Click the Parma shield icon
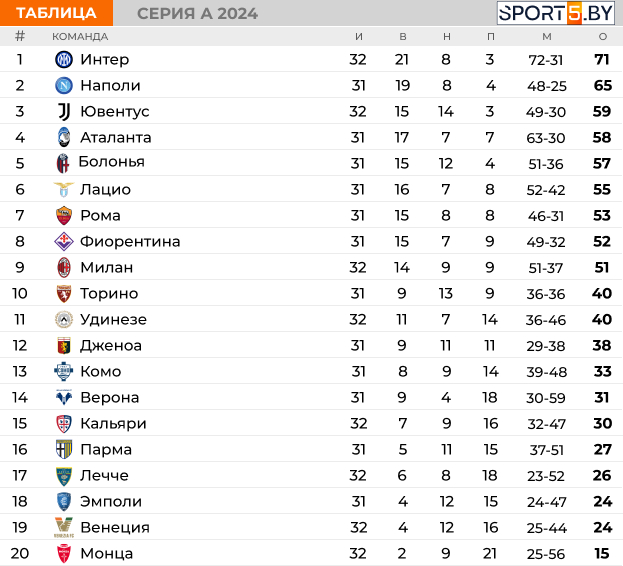This screenshot has width=623, height=566. pos(64,449)
